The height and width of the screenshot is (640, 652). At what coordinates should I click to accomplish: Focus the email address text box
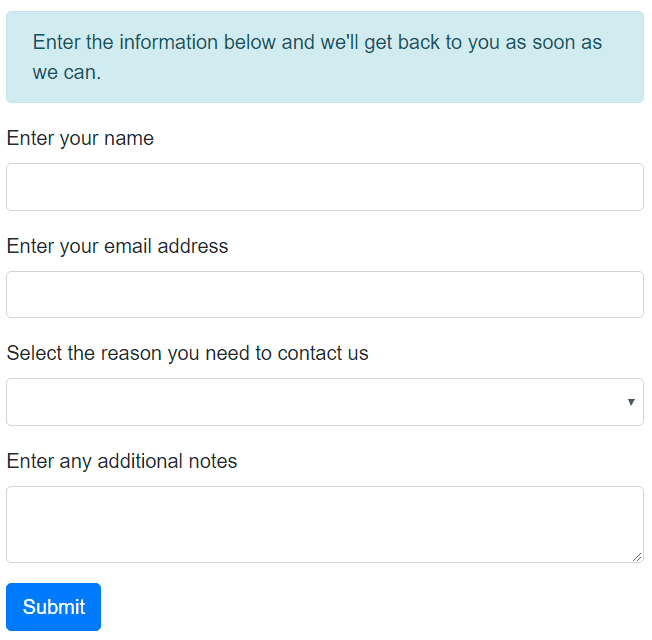click(x=324, y=295)
